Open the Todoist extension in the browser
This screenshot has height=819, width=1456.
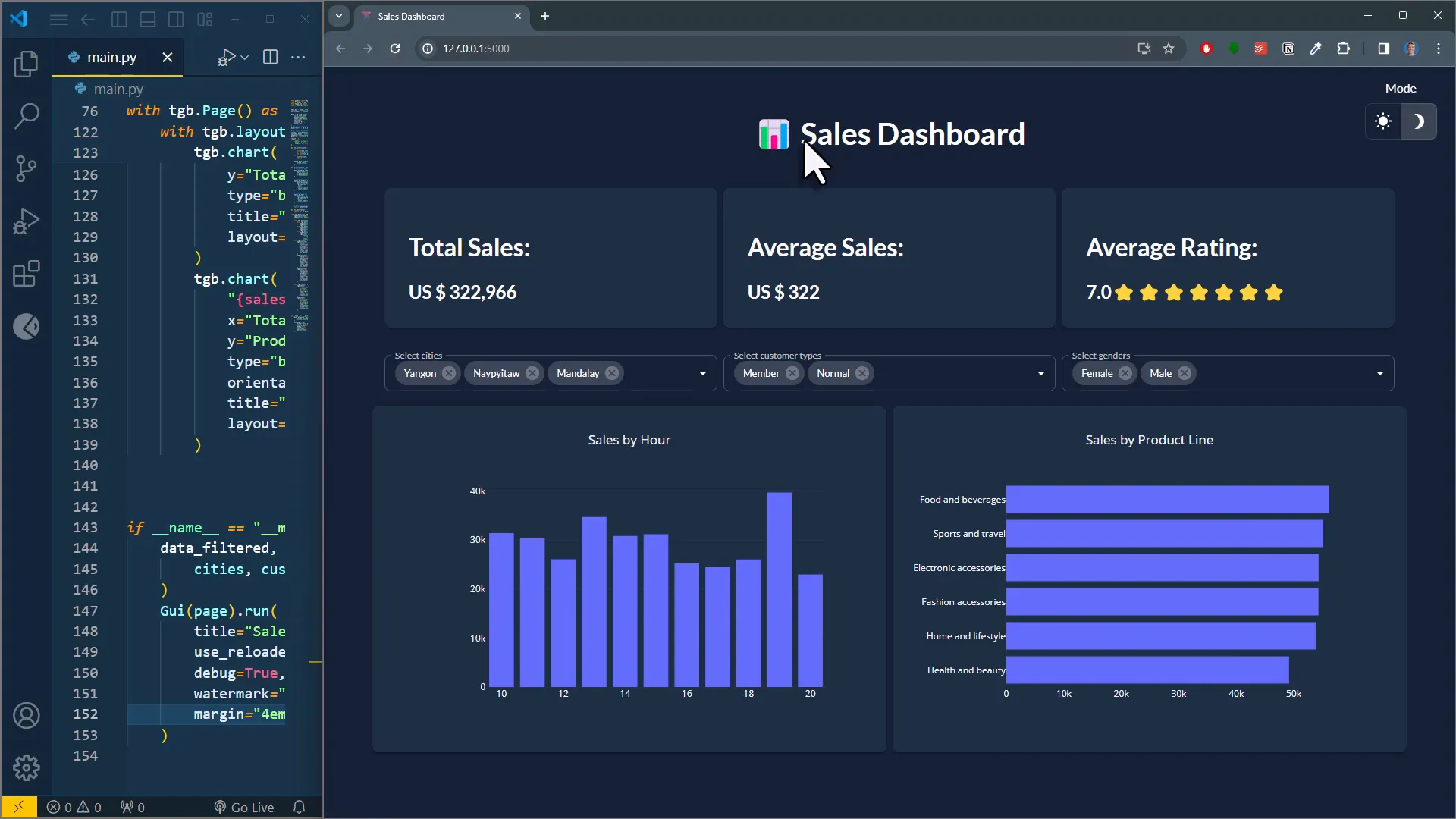pyautogui.click(x=1261, y=49)
